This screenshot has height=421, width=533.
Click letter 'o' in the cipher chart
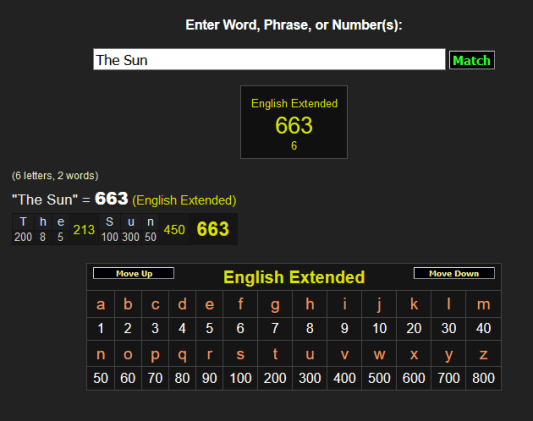point(128,354)
